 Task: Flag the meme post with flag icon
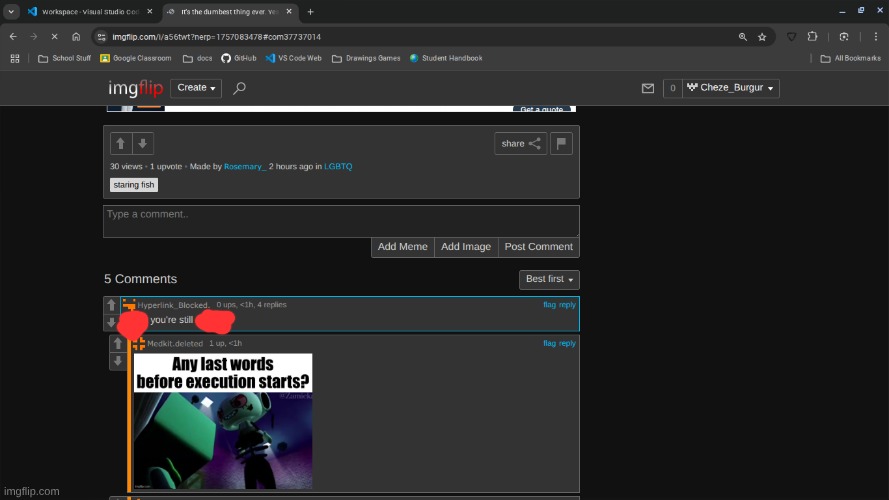[561, 143]
